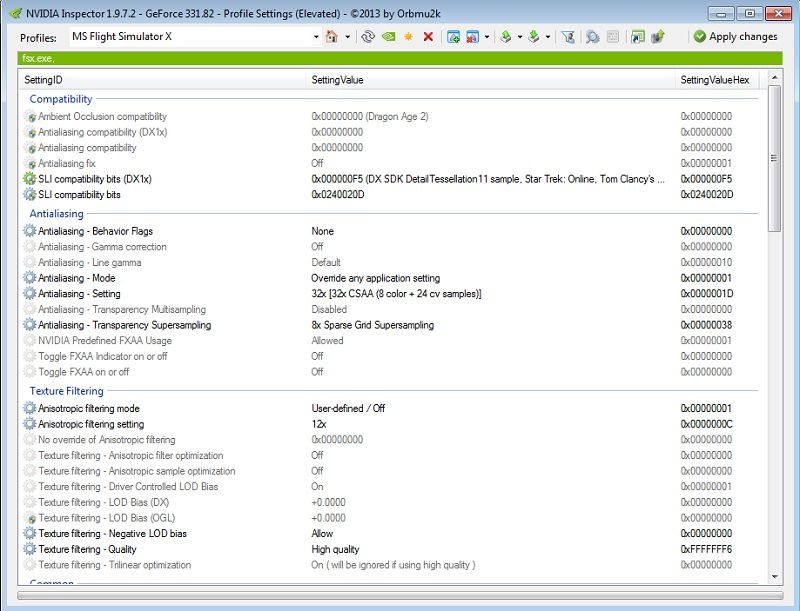Click the SettingValue column header
Screen dimensions: 800x611
click(x=491, y=80)
